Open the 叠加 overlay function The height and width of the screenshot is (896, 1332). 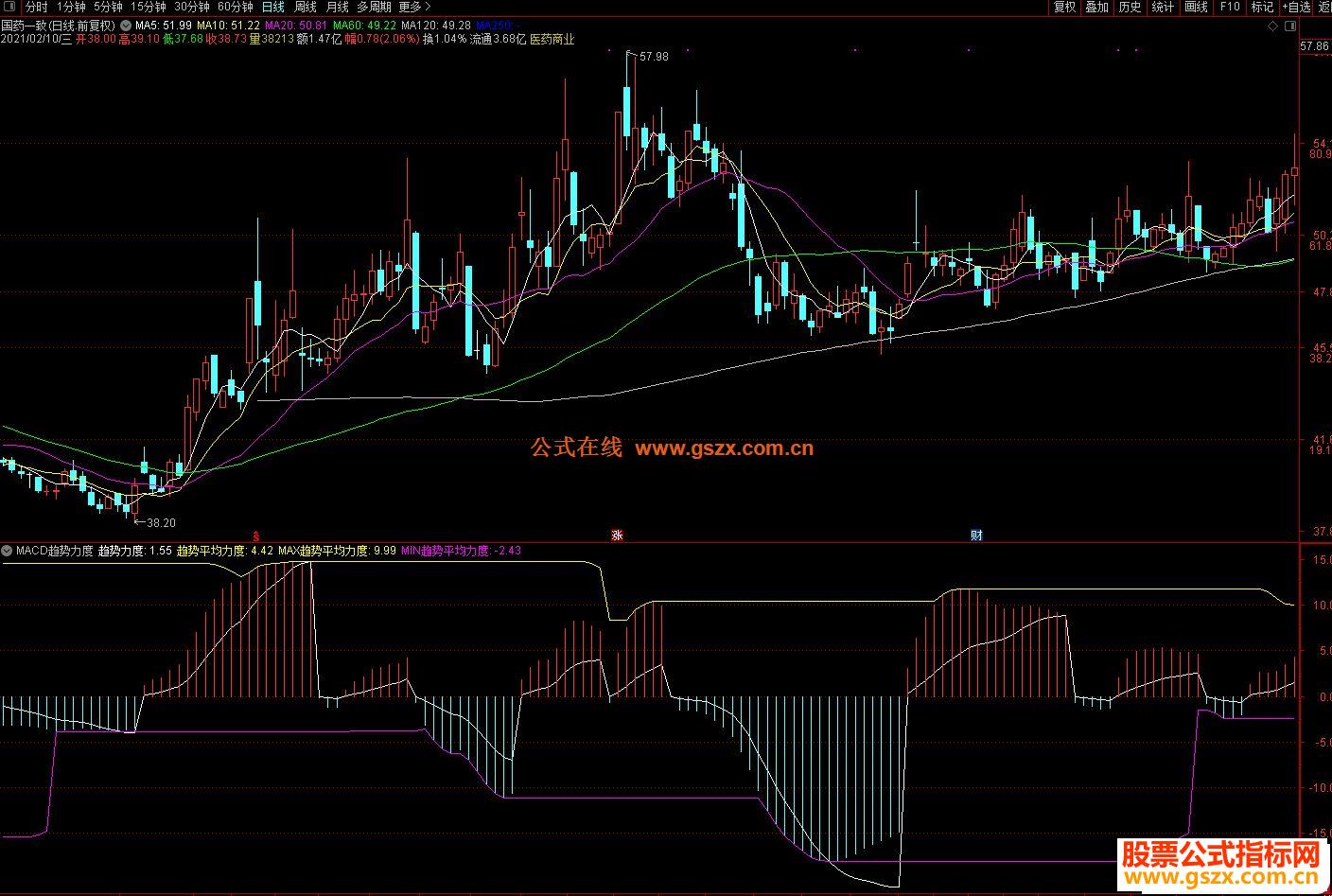(x=1097, y=7)
